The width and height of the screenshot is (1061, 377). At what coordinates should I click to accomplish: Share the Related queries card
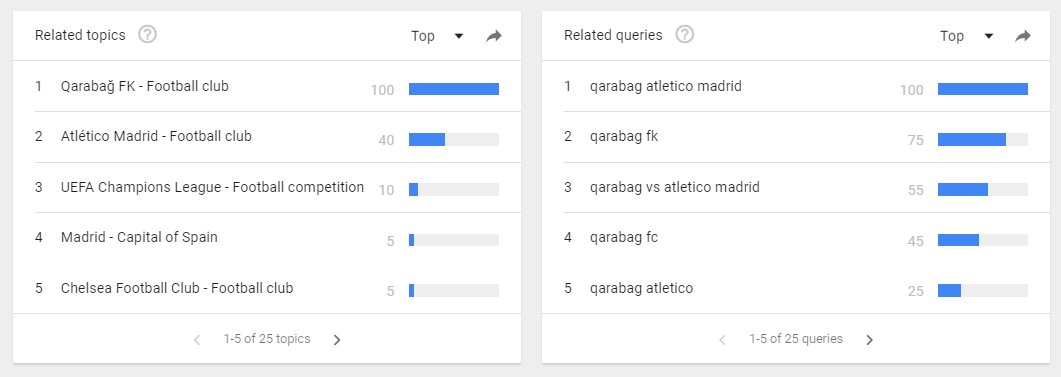pos(1022,36)
